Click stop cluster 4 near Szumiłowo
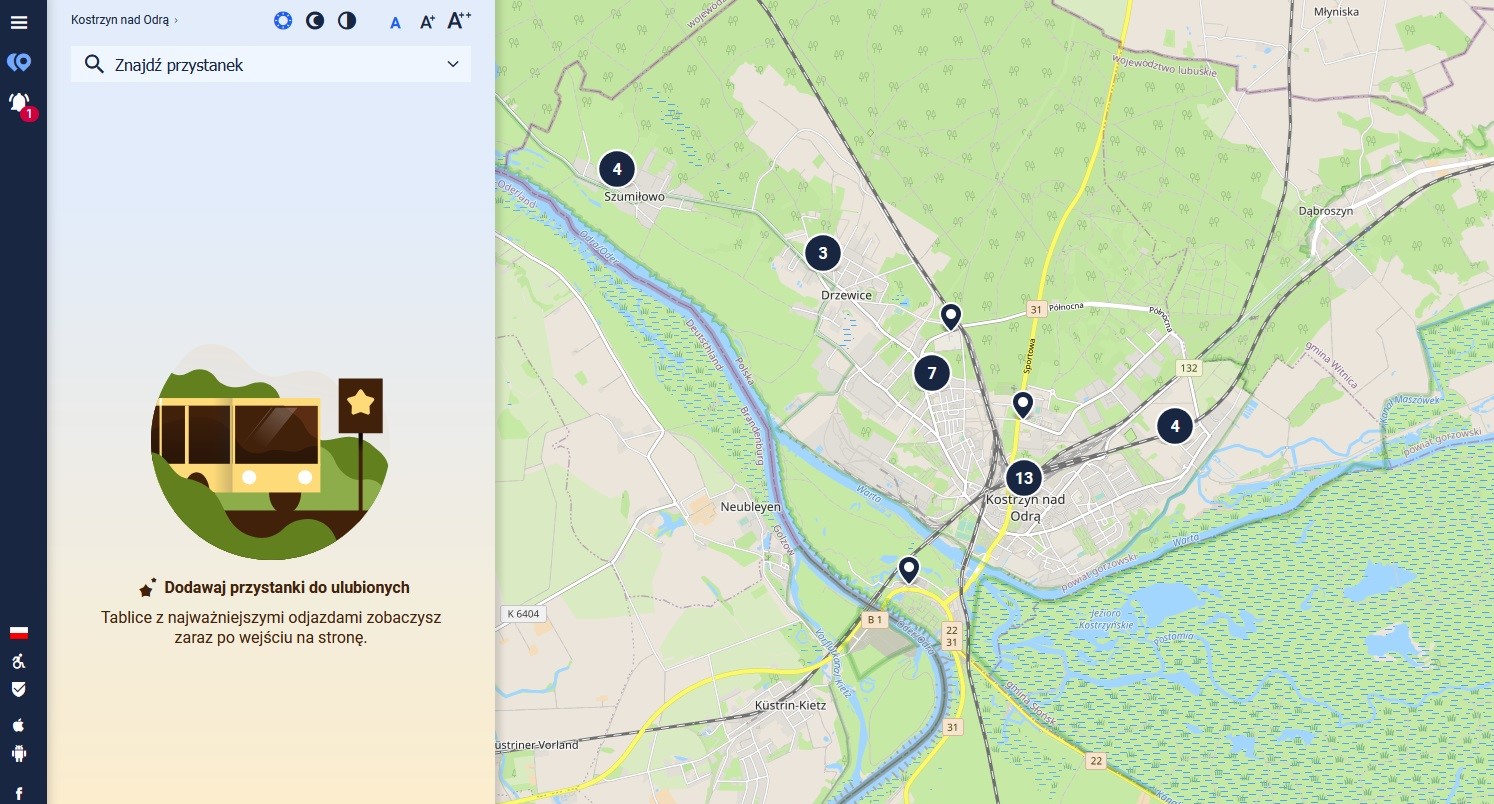 pyautogui.click(x=617, y=169)
